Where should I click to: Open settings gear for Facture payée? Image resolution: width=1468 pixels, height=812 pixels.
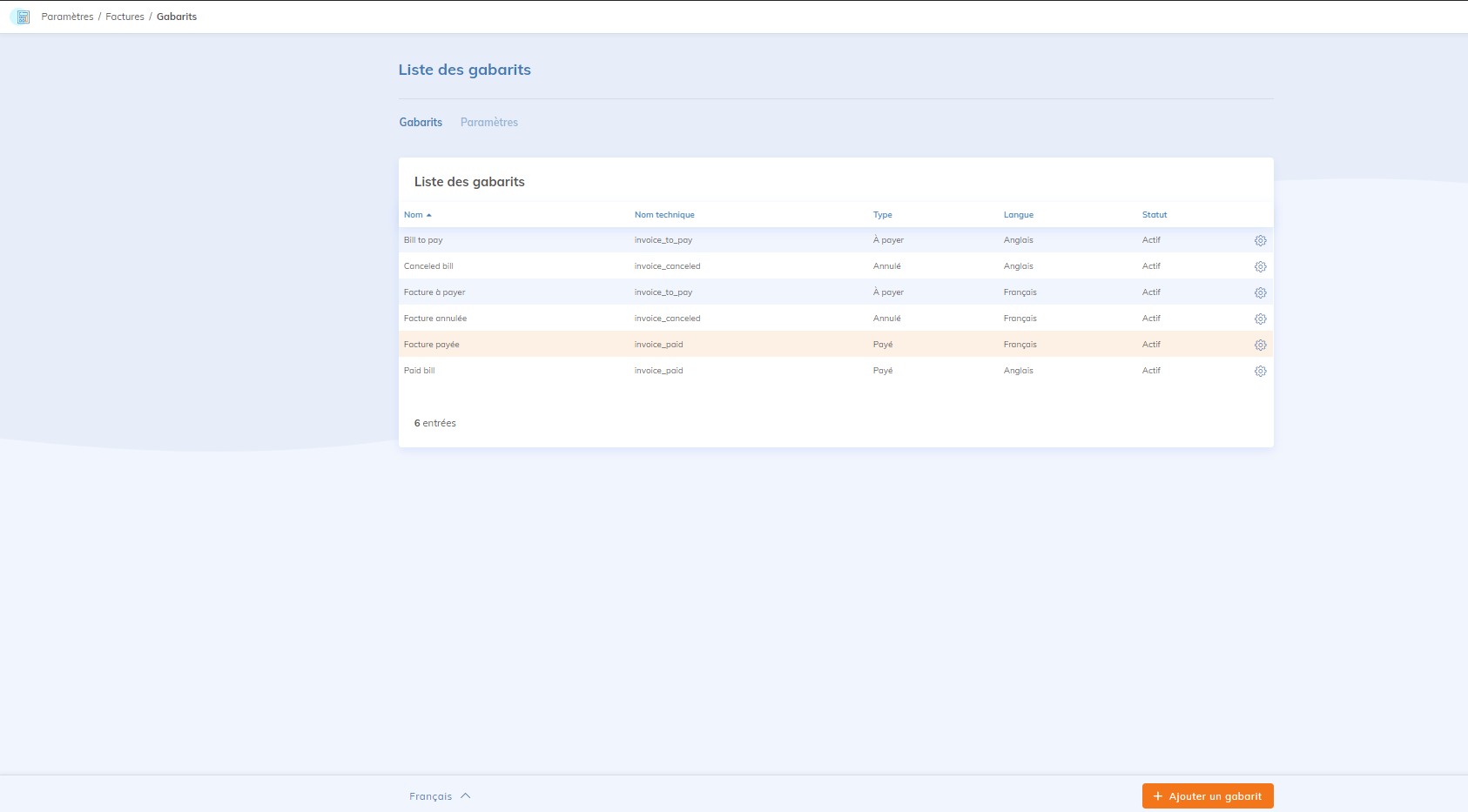pyautogui.click(x=1260, y=346)
